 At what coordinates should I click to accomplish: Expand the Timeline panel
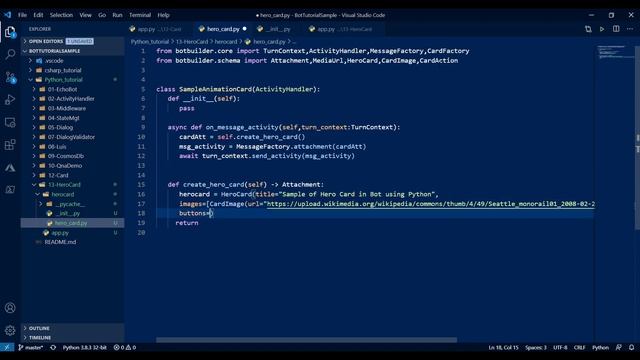(x=73, y=338)
